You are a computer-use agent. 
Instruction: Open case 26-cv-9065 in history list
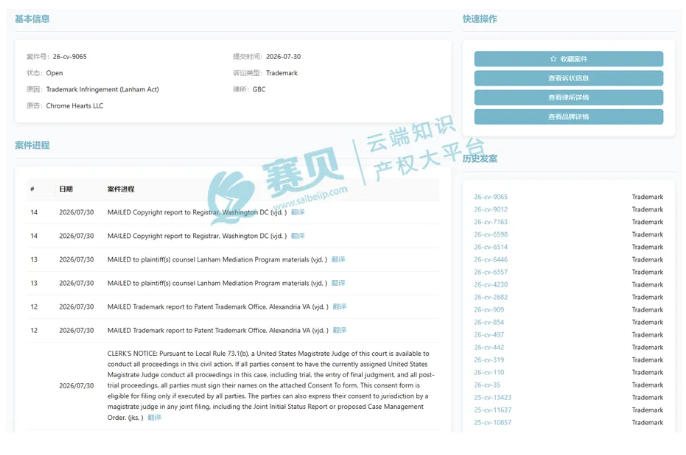[x=490, y=197]
